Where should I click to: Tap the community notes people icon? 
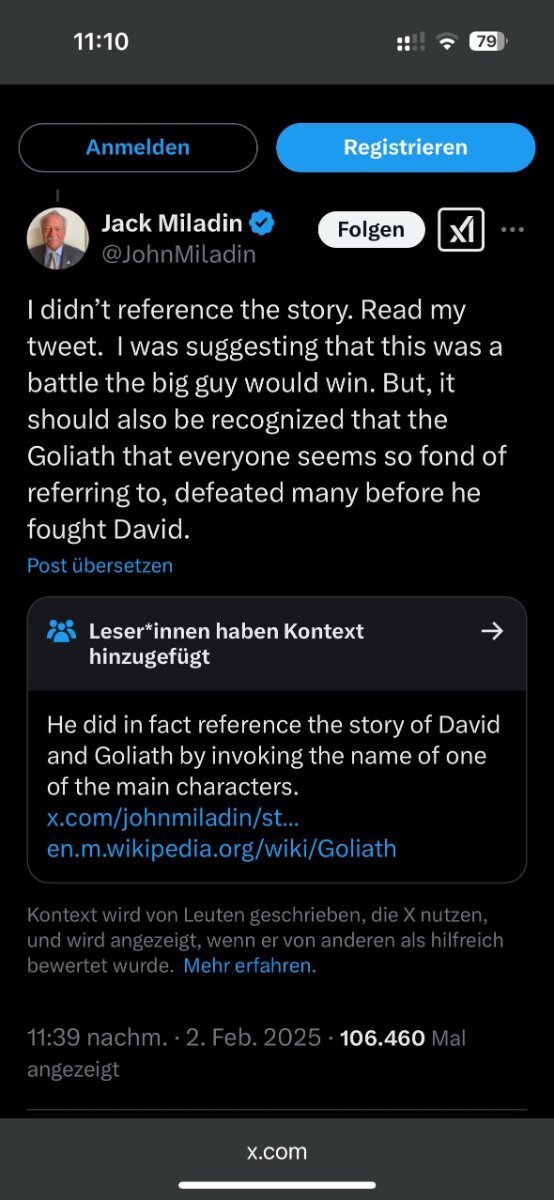click(x=61, y=631)
